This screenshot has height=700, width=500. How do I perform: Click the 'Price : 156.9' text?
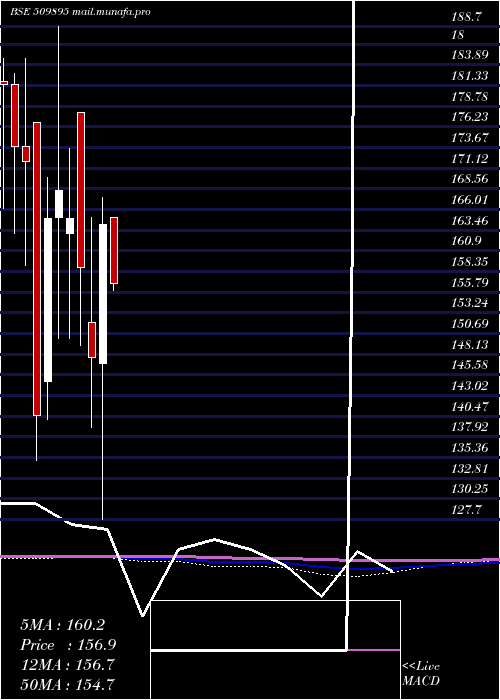(68, 645)
